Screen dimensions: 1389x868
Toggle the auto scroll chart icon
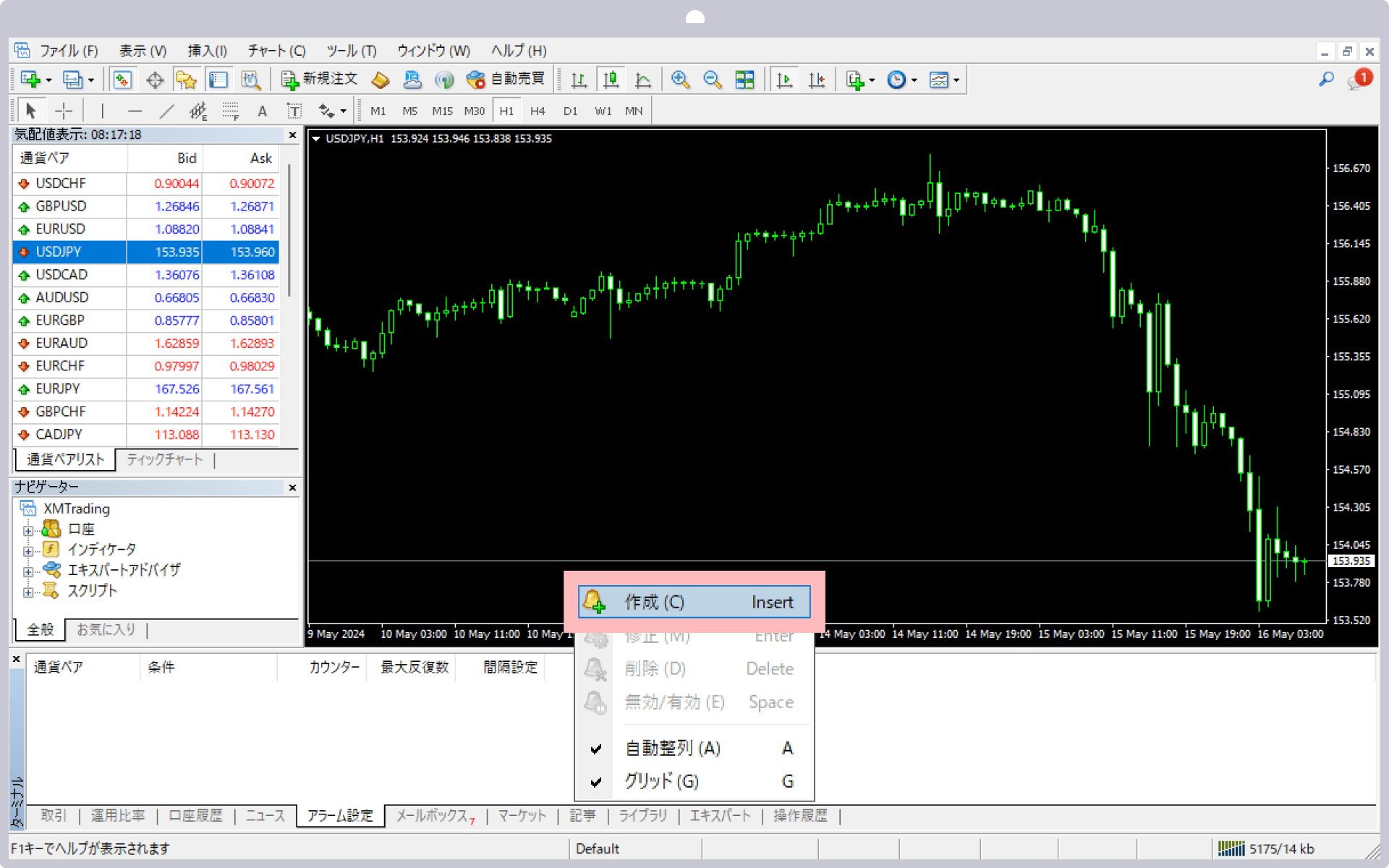click(x=784, y=80)
